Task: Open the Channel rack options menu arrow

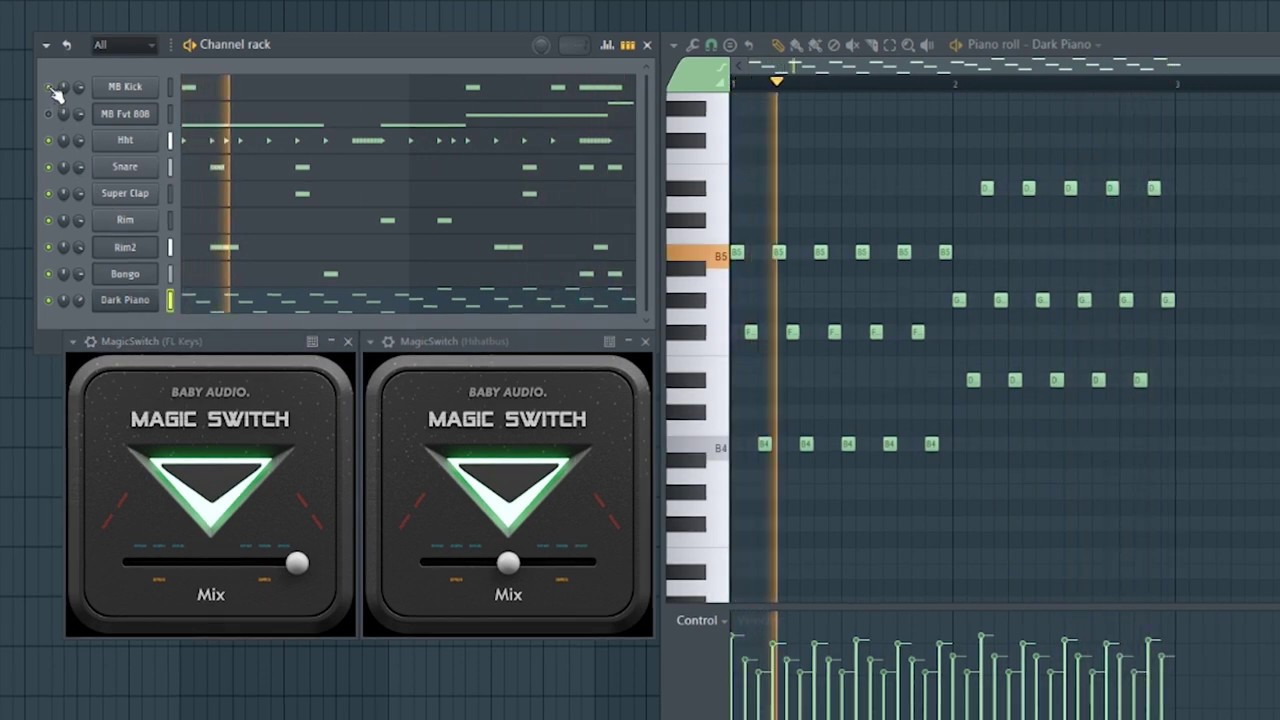Action: (x=46, y=45)
